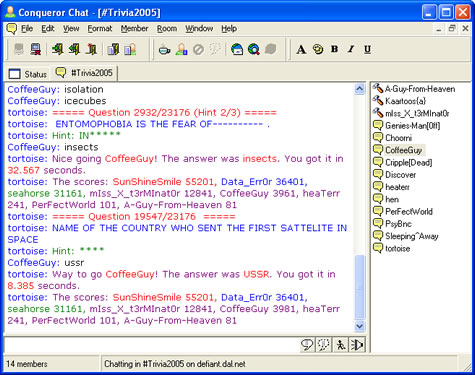Click the 'CoffeeGuy: ussr' chat line
Screen dimensions: 475x375
pos(46,263)
